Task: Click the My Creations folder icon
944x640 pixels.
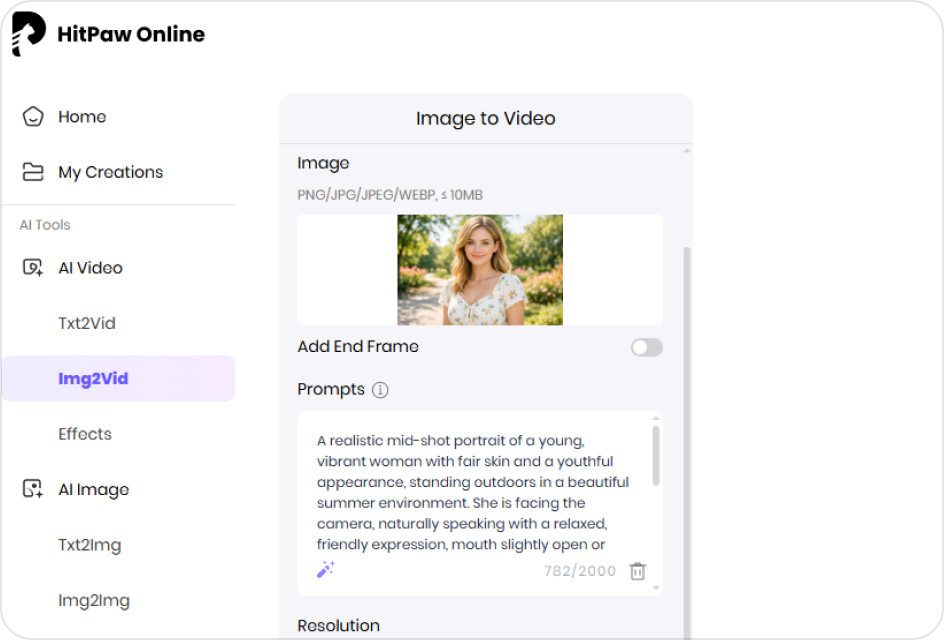Action: click(33, 172)
